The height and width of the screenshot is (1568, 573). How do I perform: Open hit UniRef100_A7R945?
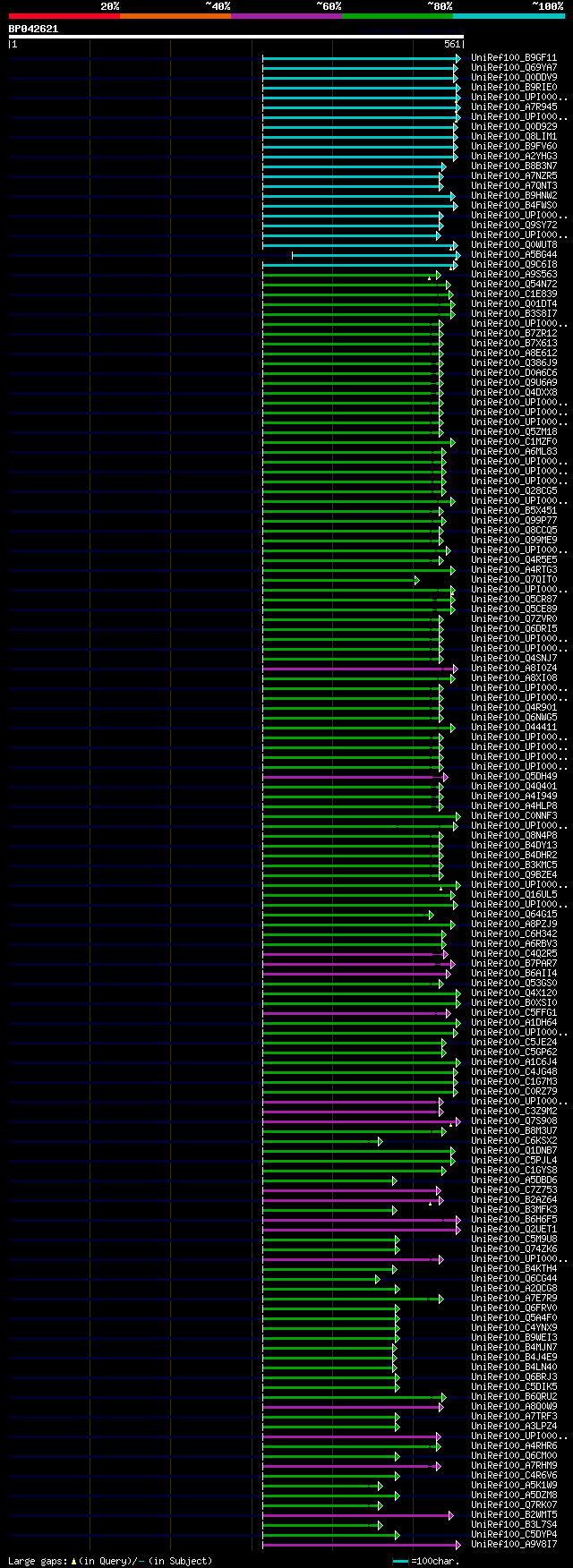tap(514, 107)
